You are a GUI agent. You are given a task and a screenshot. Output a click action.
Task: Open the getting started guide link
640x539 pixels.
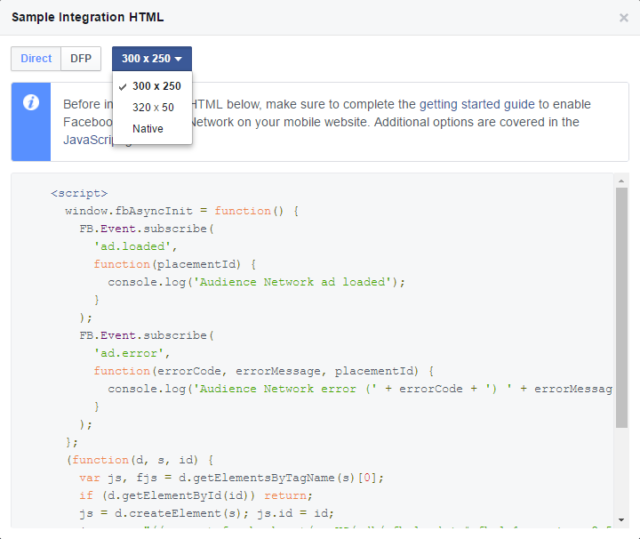tap(477, 104)
